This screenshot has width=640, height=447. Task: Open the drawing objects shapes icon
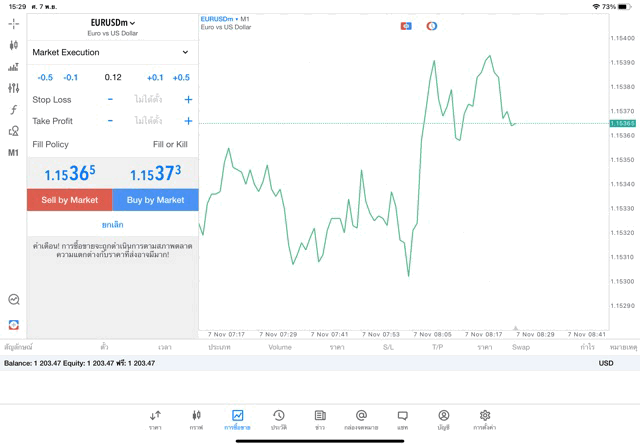[13, 131]
